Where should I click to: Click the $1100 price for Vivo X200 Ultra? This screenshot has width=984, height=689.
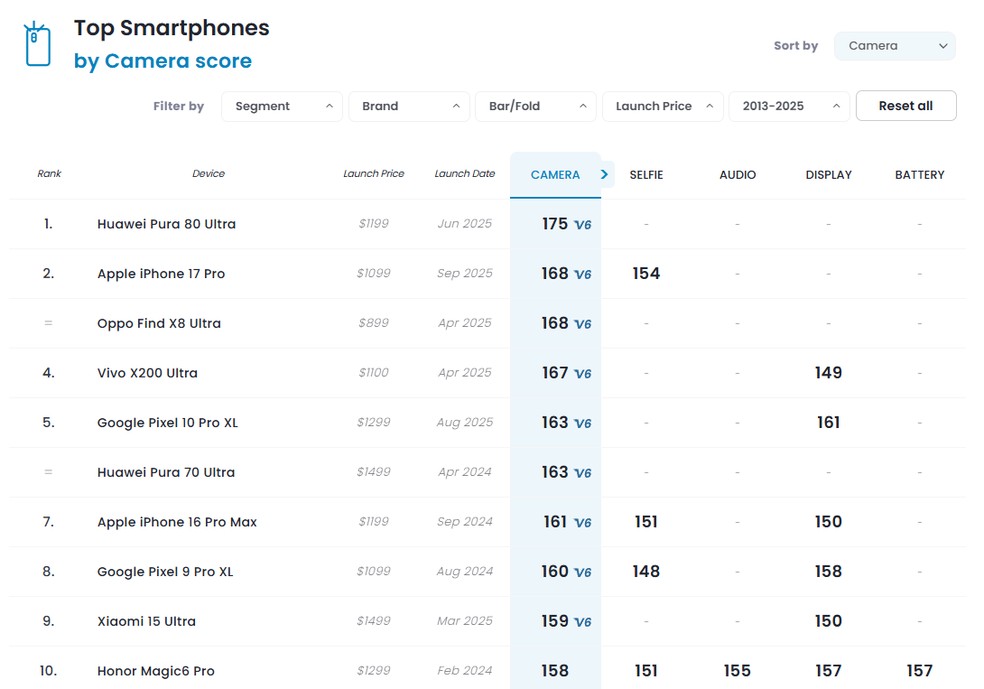(x=373, y=372)
